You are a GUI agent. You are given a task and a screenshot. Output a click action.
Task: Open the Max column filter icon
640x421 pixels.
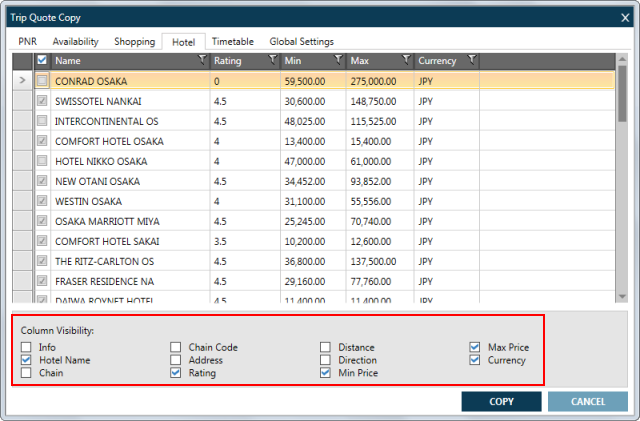(406, 61)
